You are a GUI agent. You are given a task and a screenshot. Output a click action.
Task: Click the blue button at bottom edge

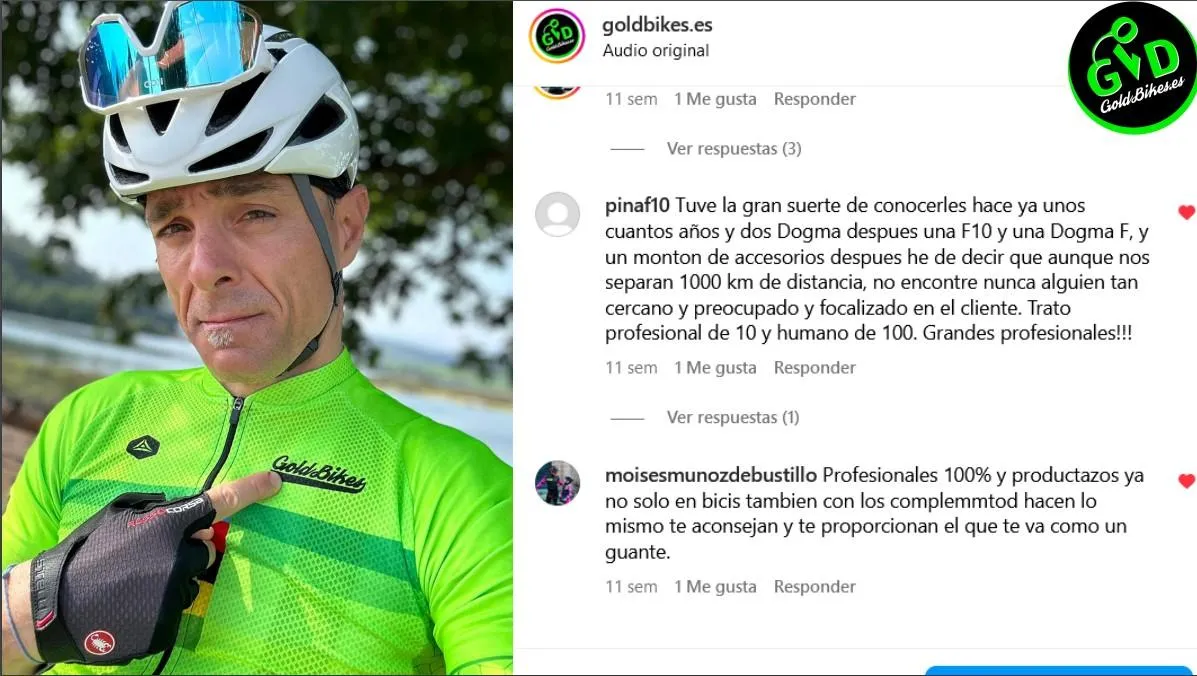point(1061,671)
